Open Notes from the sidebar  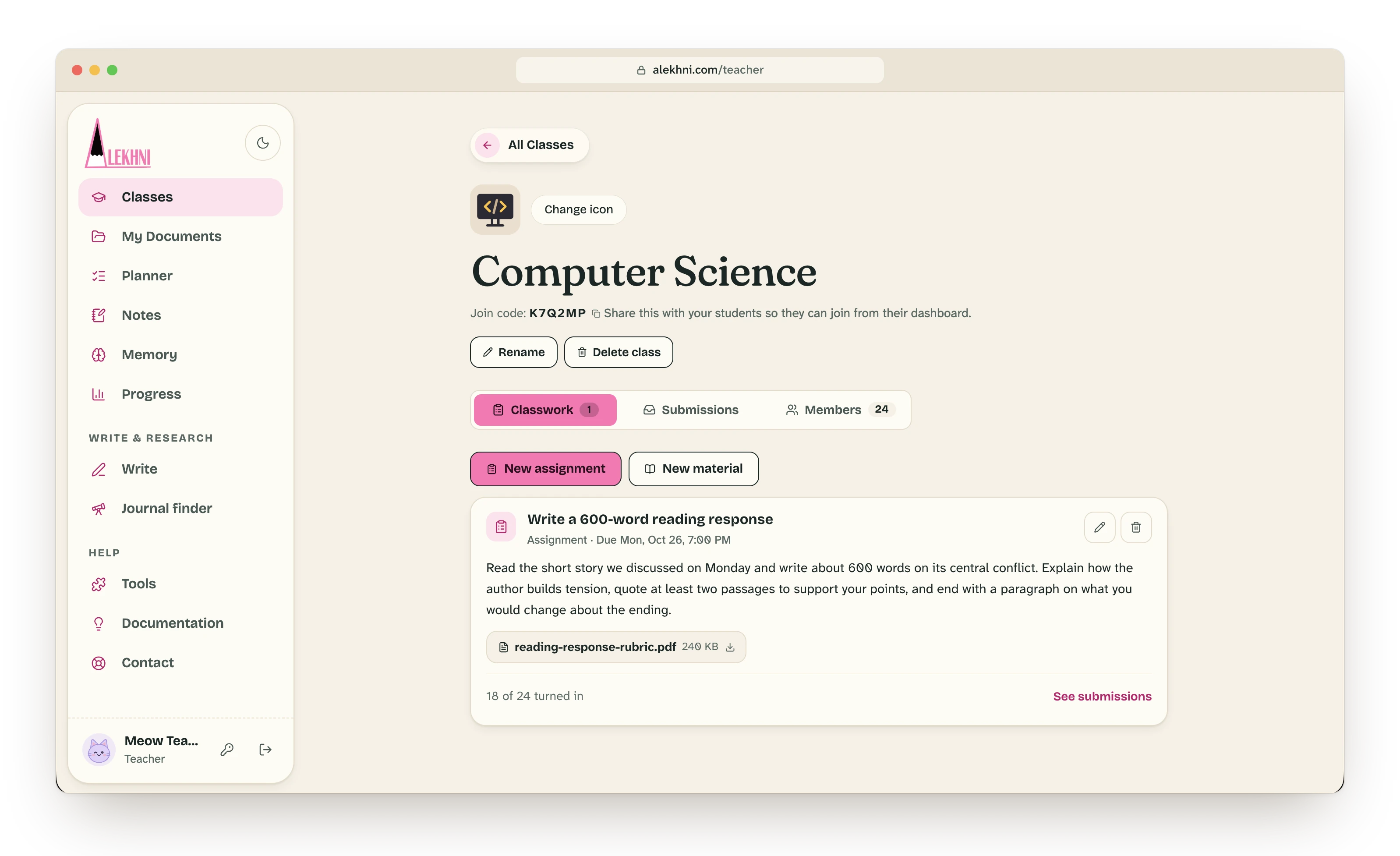pos(180,315)
